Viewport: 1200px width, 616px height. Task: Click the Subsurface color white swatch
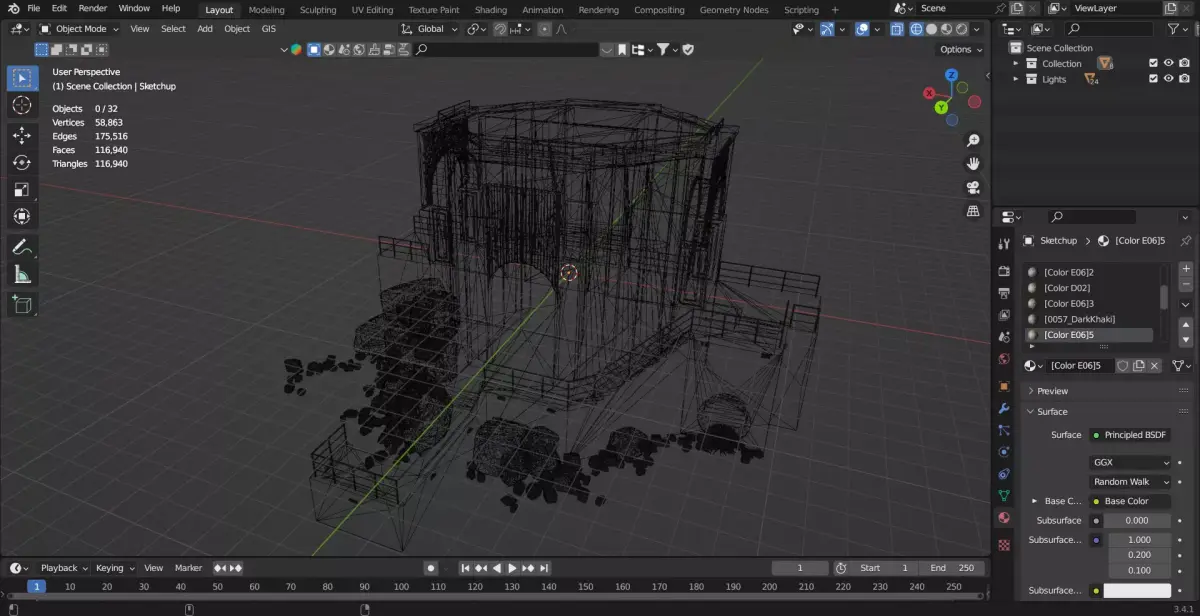click(1137, 591)
